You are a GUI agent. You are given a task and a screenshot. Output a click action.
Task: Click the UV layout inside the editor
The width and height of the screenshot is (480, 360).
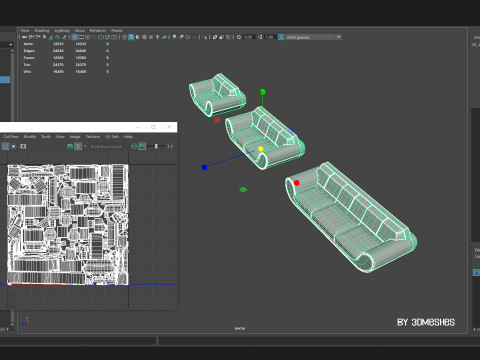pos(68,224)
